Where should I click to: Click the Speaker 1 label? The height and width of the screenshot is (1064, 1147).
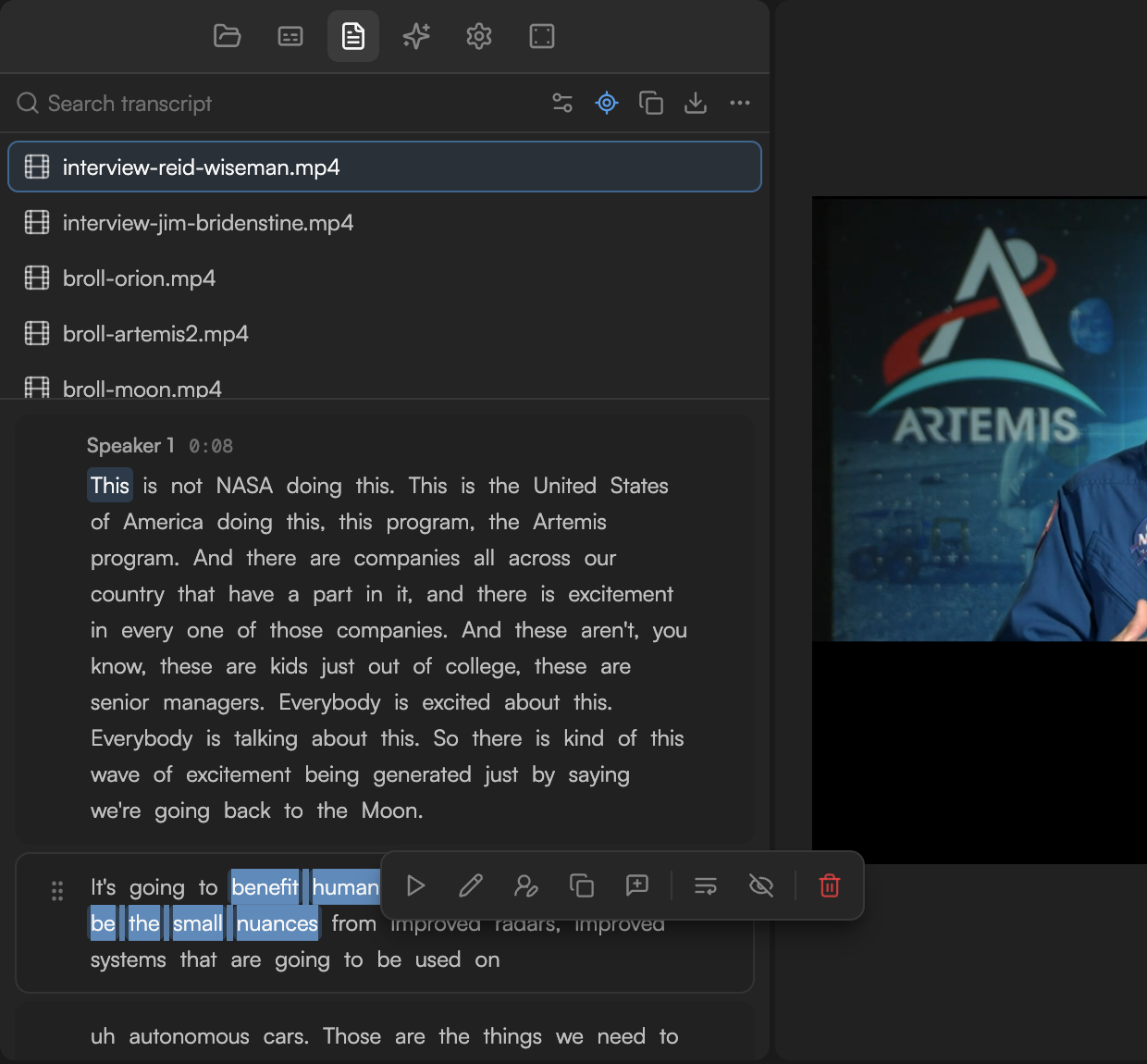click(x=130, y=445)
